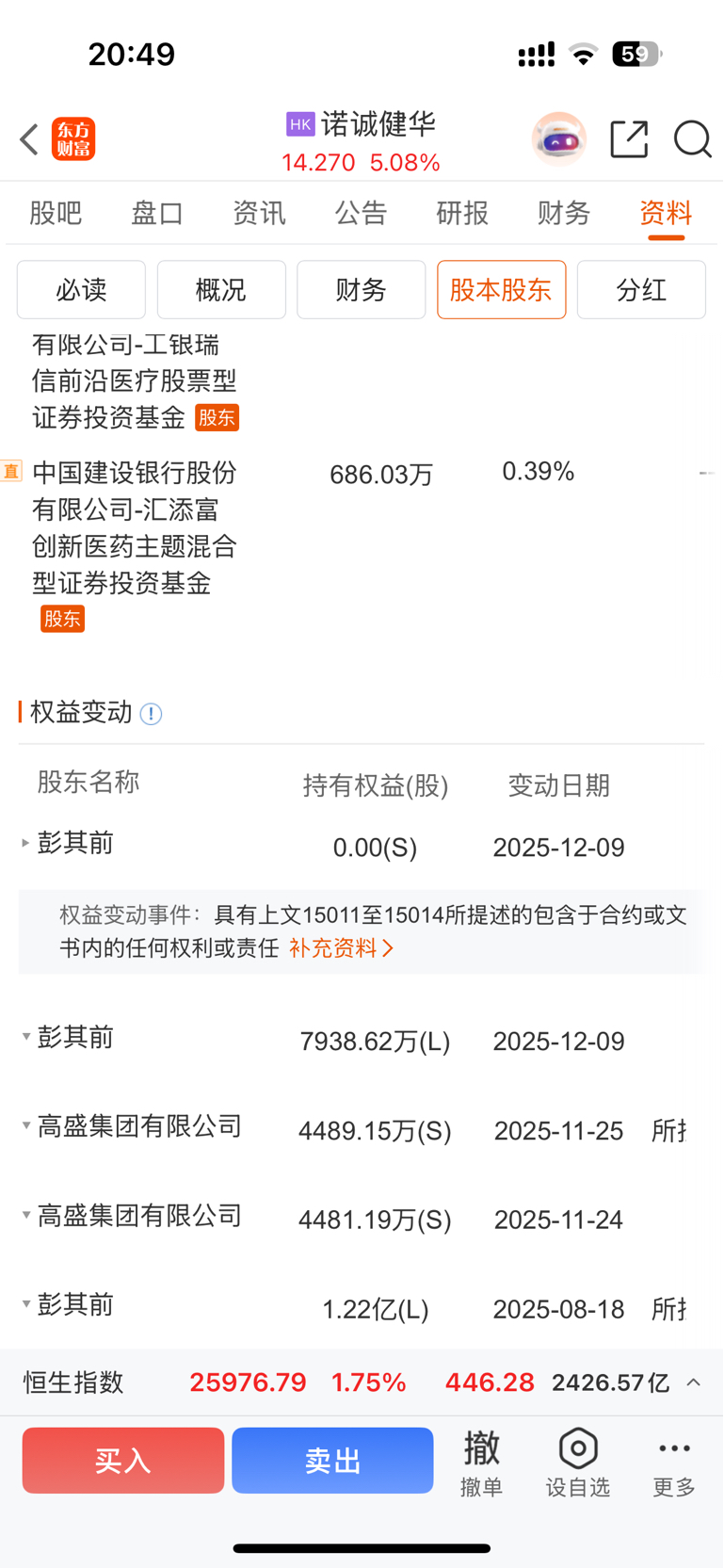This screenshot has height=1568, width=724.
Task: Open the 东方财富 logo icon
Action: (73, 139)
